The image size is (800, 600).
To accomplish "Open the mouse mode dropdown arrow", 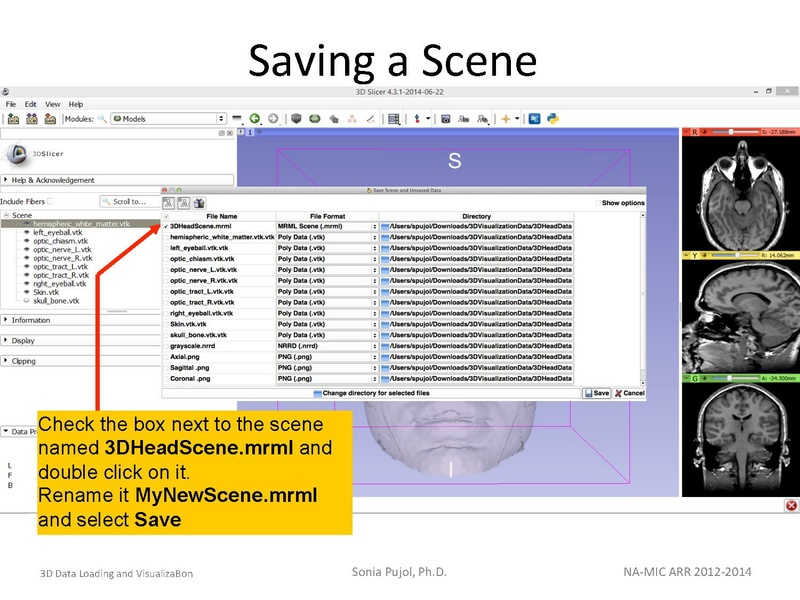I will (x=428, y=119).
